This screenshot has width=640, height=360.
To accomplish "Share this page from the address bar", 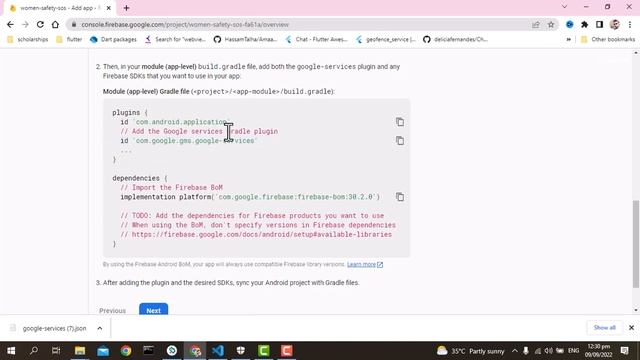I will tap(536, 24).
